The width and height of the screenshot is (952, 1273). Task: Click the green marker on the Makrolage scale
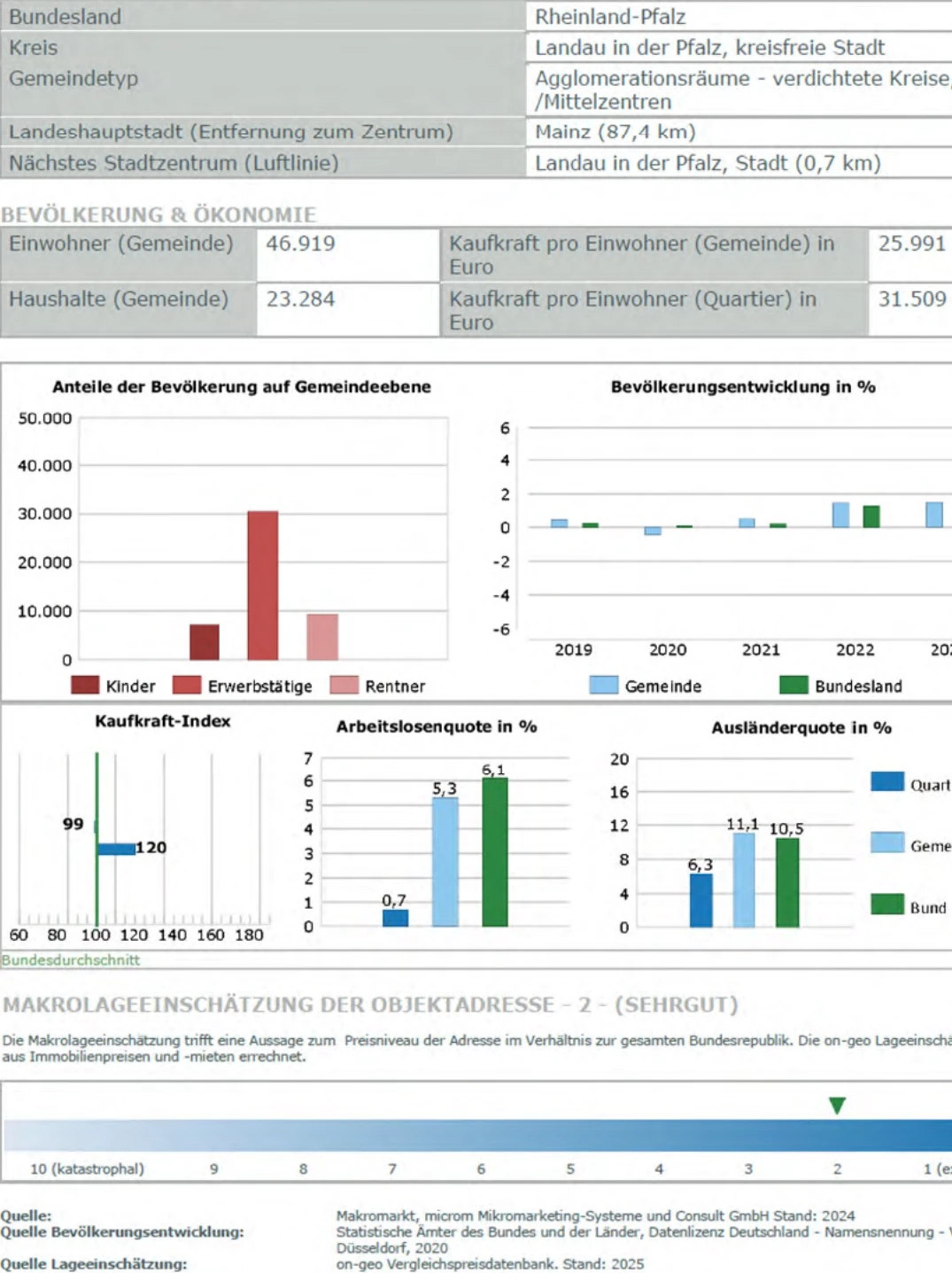(837, 1105)
